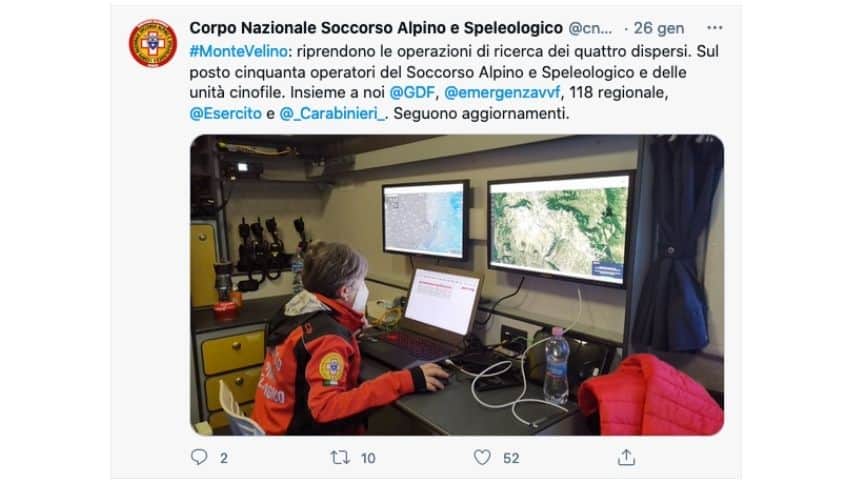The image size is (854, 480).
Task: Click the satellite map monitor in the photo
Action: pos(560,228)
